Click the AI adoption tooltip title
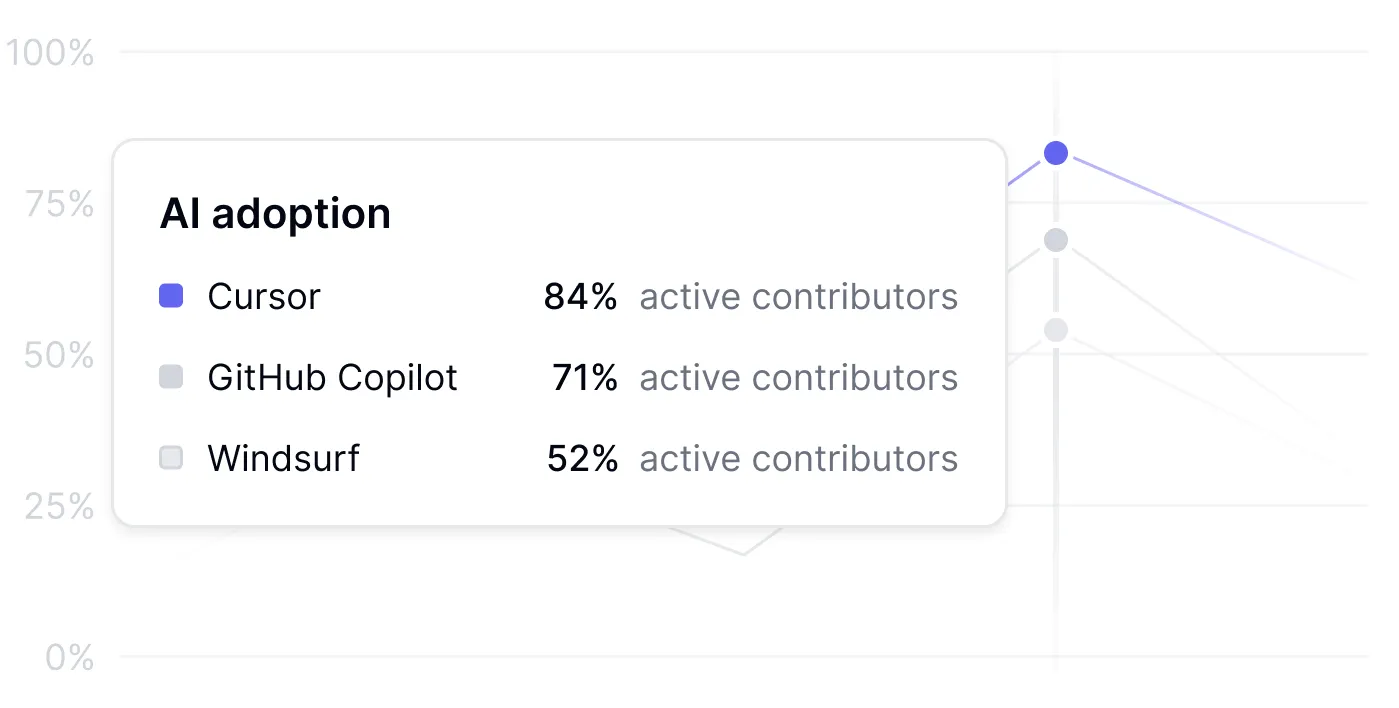 [x=275, y=213]
